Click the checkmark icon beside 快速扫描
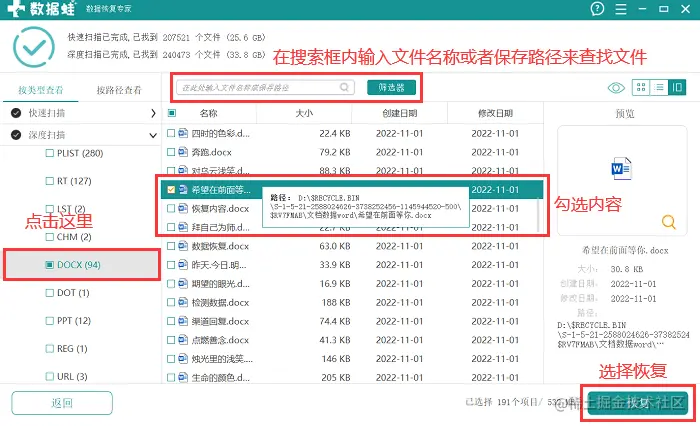This screenshot has width=700, height=426. tap(16, 113)
